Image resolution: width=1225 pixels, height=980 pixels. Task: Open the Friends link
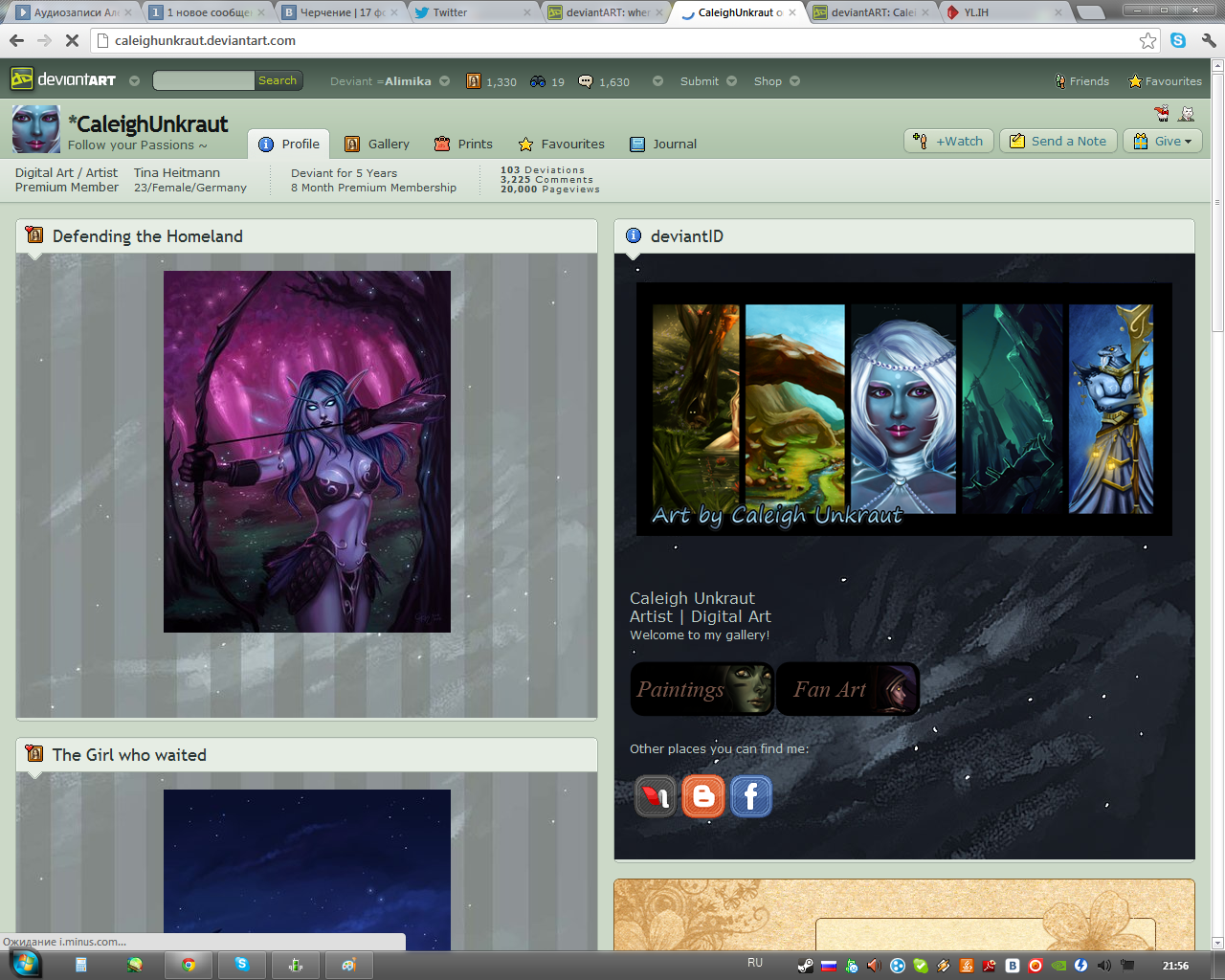[1082, 81]
